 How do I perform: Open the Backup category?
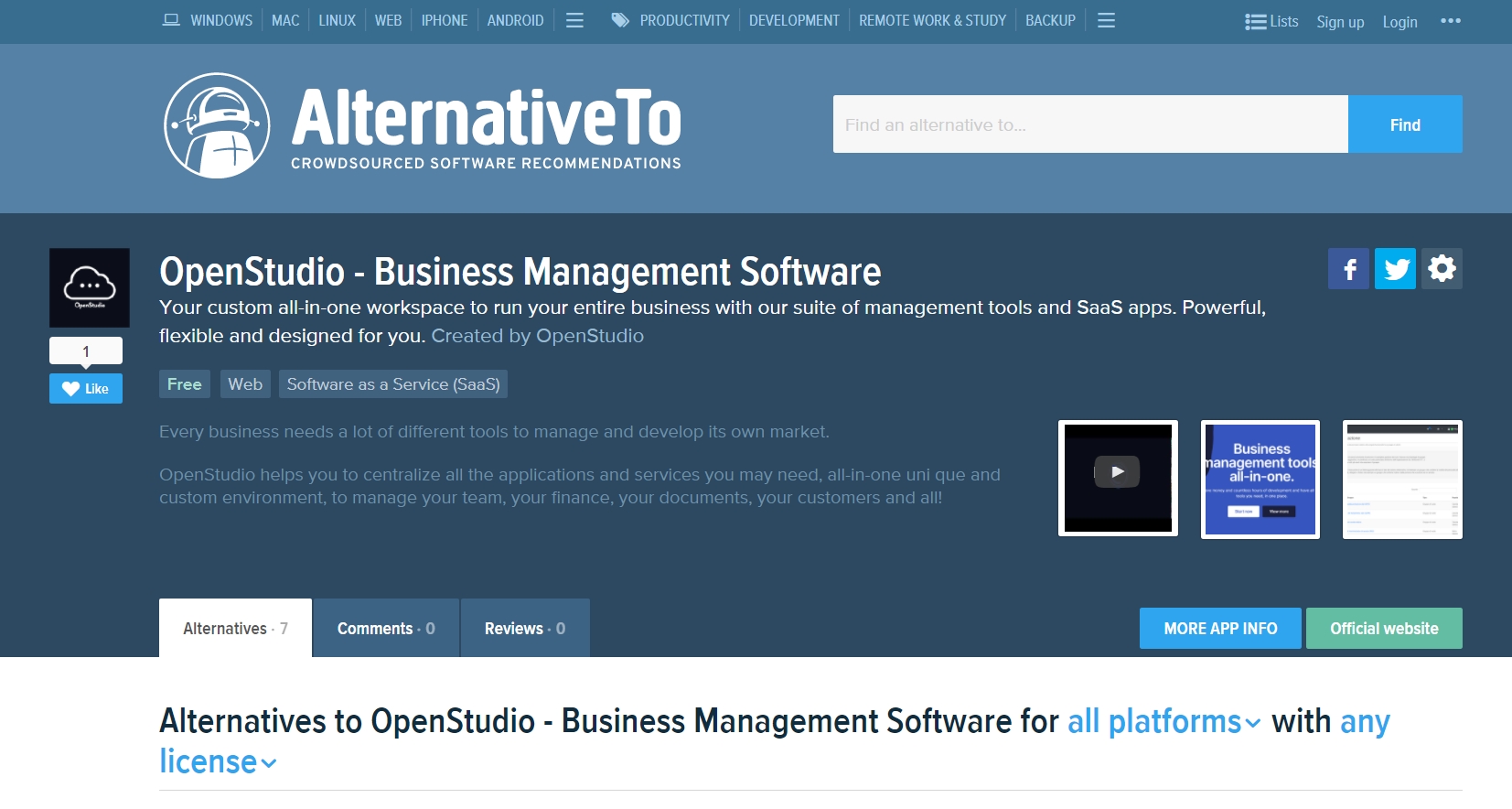1050,20
